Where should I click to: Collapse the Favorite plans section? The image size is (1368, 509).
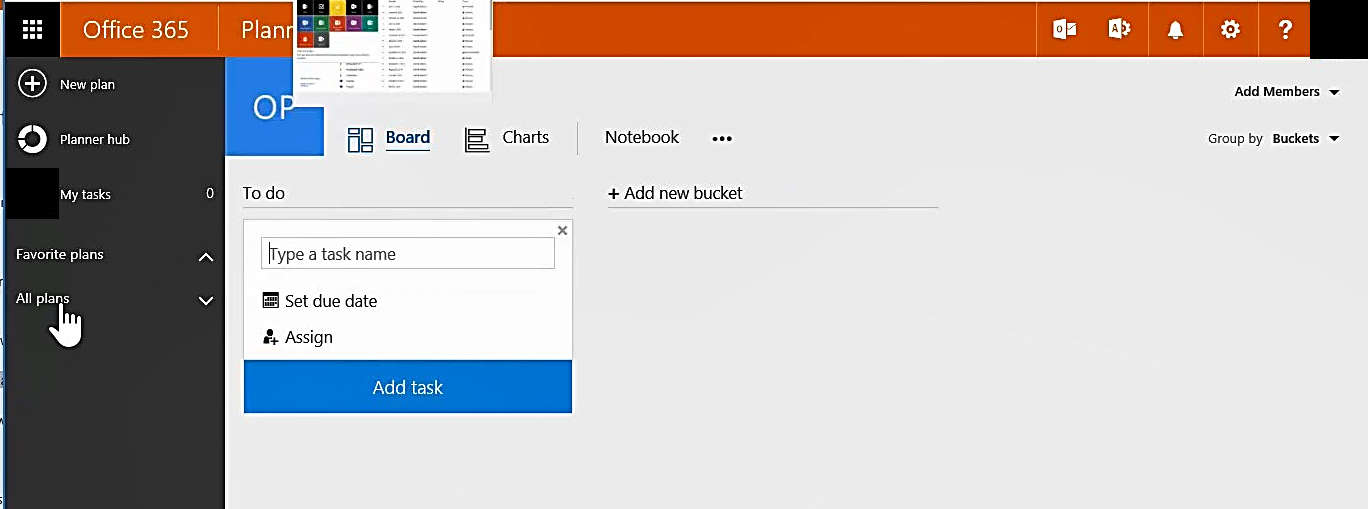[x=206, y=257]
